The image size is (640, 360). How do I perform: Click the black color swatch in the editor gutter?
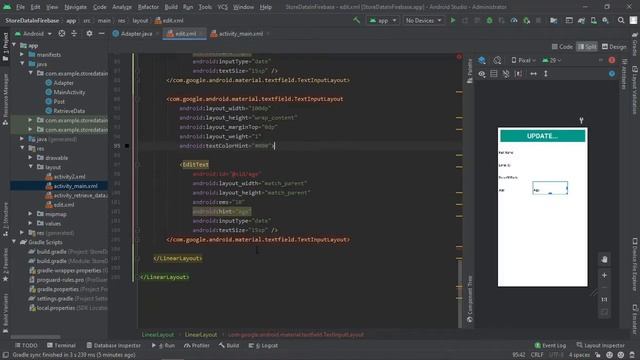(x=127, y=146)
